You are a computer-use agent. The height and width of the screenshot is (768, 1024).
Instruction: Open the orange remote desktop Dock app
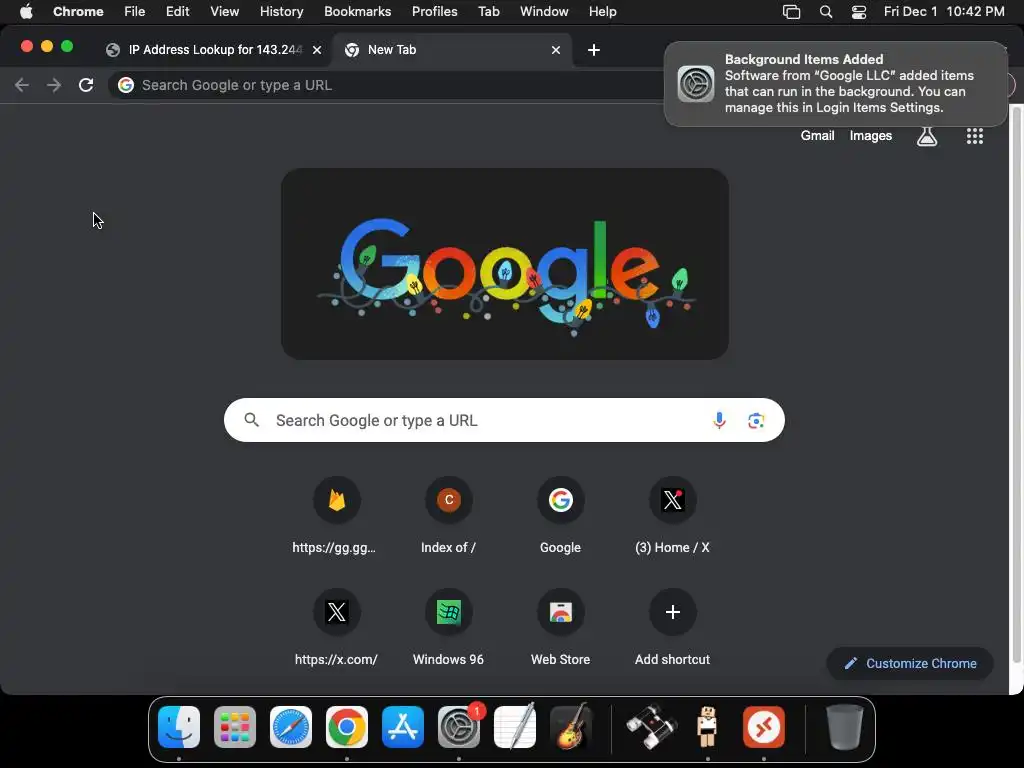click(763, 726)
